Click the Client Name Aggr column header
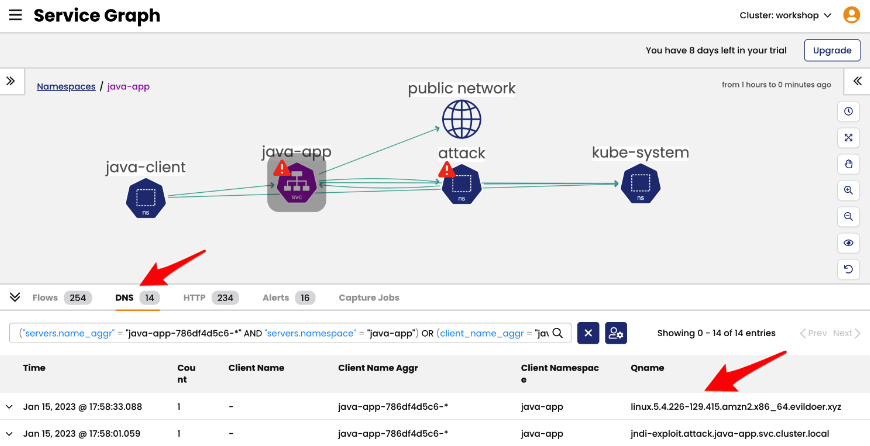The height and width of the screenshot is (446, 870). click(378, 368)
